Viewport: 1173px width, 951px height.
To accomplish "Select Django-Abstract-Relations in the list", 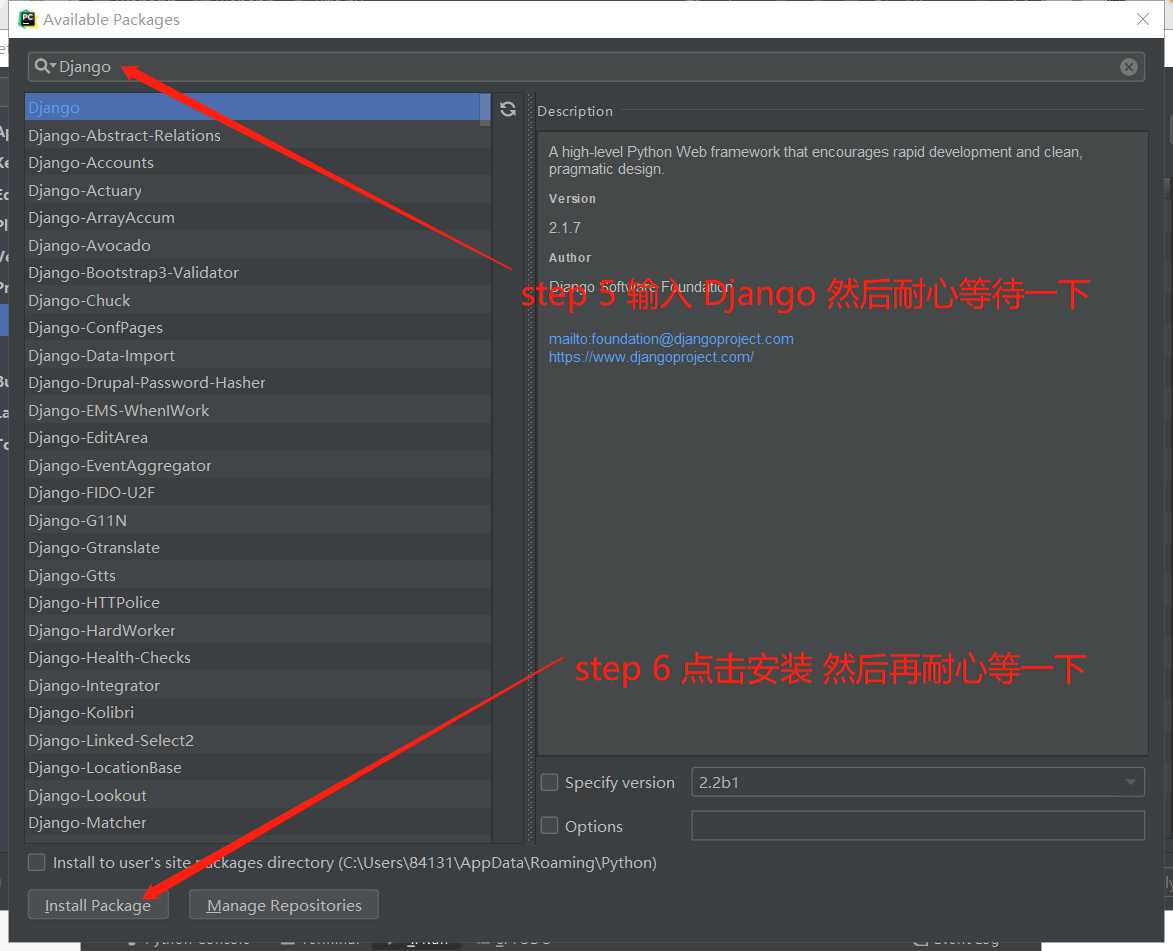I will tap(257, 135).
